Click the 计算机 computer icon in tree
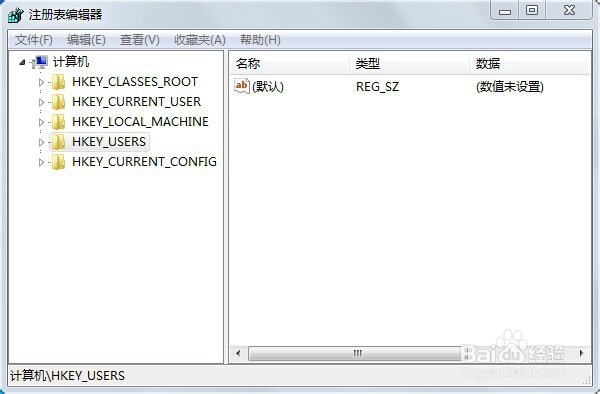600x394 pixels. pyautogui.click(x=41, y=62)
